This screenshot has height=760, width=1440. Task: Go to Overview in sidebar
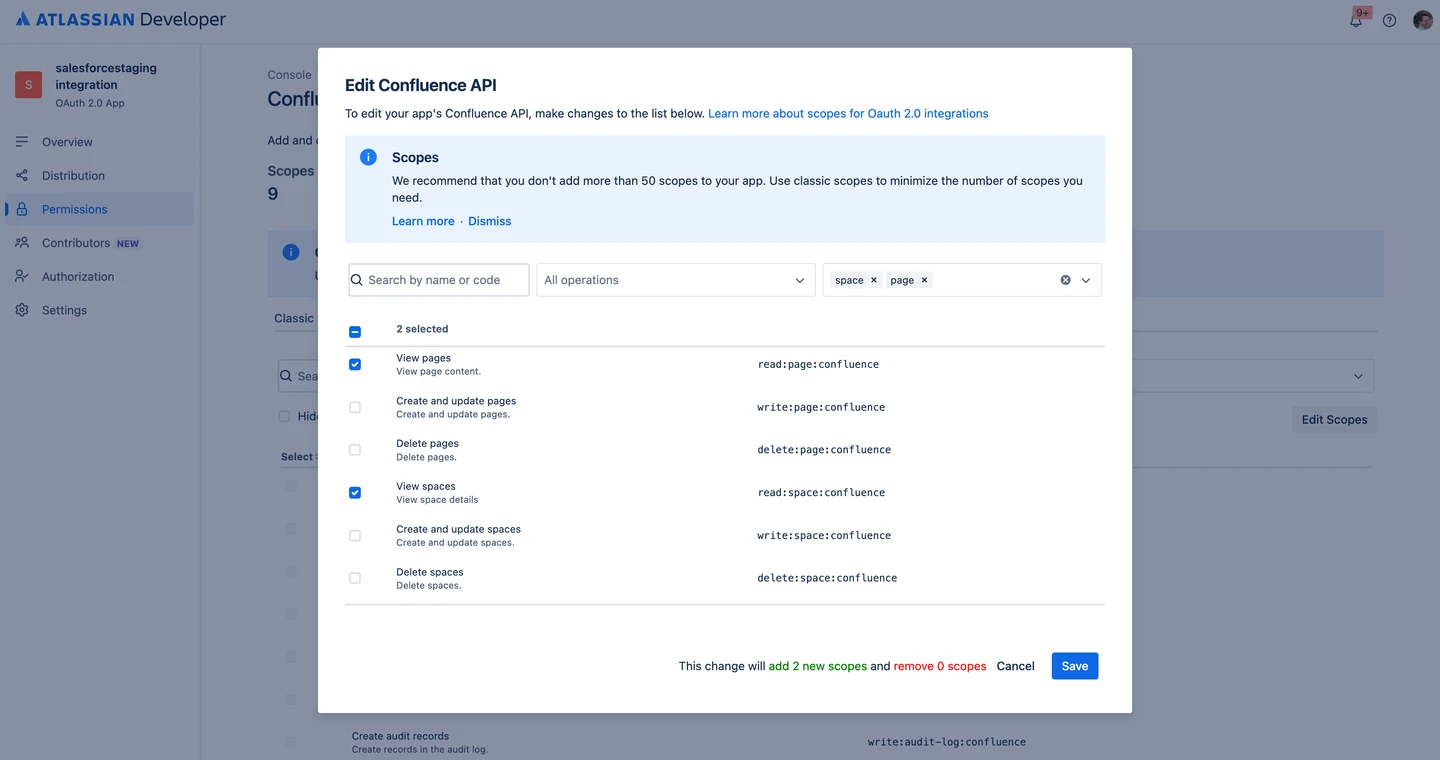click(x=67, y=142)
